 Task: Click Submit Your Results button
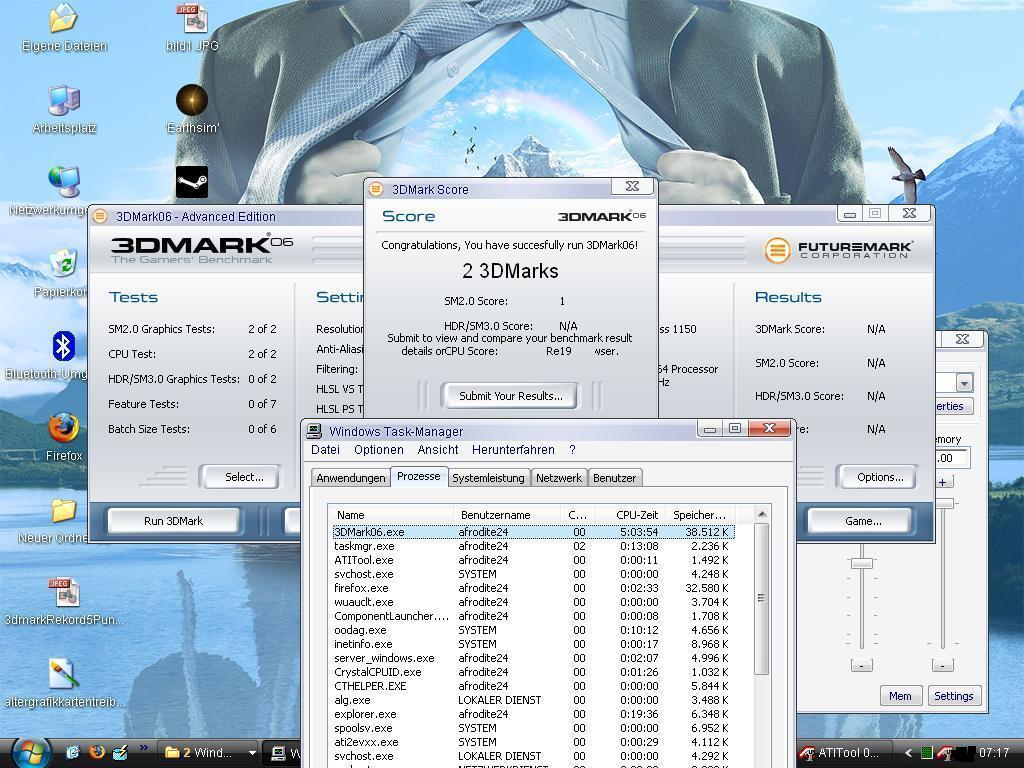coord(511,396)
